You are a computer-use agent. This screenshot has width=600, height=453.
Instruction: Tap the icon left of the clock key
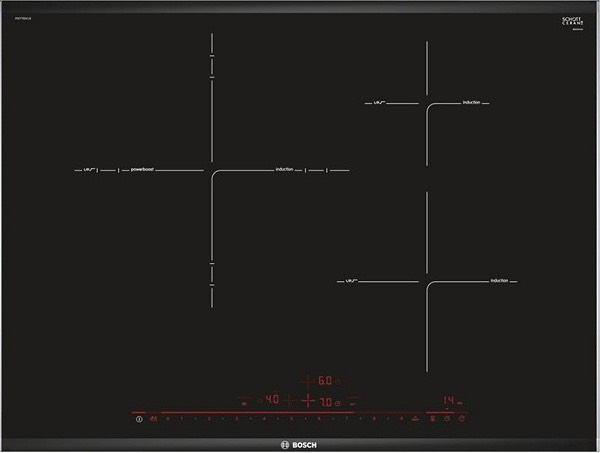[x=432, y=420]
